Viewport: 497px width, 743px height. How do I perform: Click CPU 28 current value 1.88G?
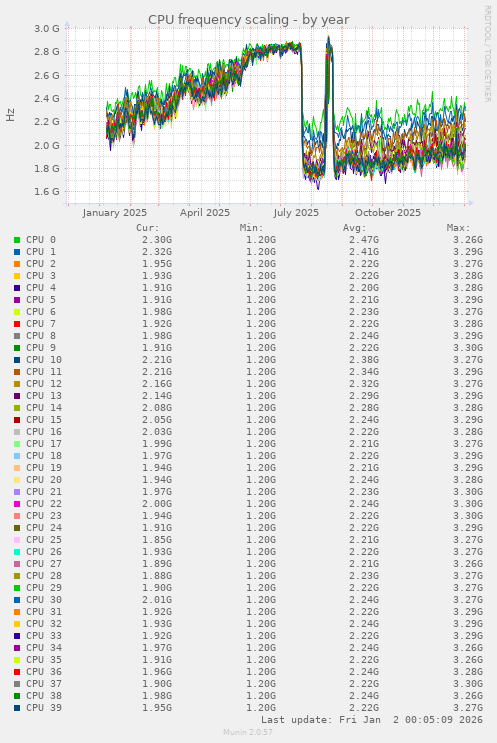pyautogui.click(x=157, y=576)
